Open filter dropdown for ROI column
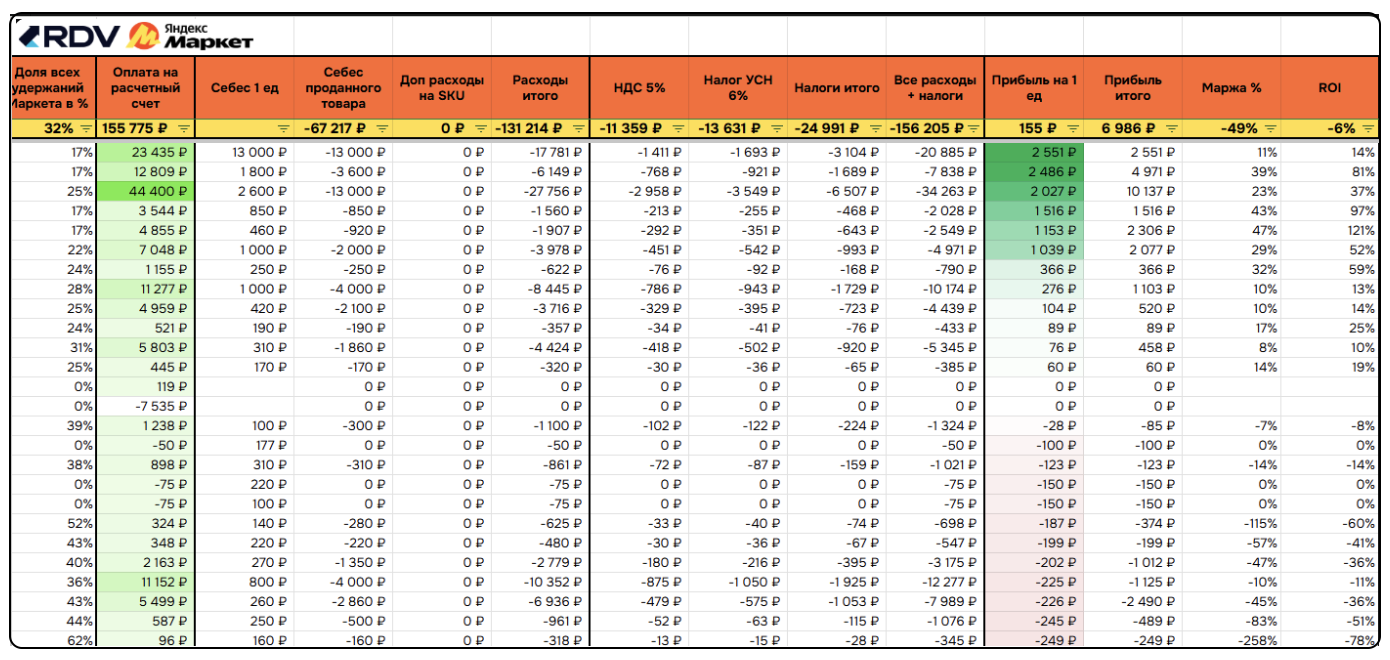Image resolution: width=1390 pixels, height=660 pixels. [x=1368, y=129]
